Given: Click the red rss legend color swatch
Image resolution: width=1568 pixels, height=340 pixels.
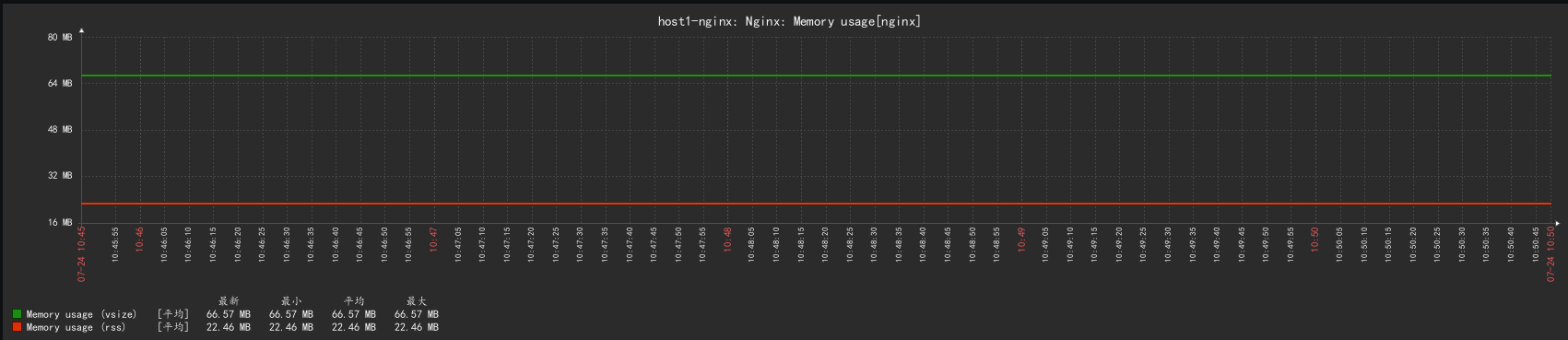Looking at the screenshot, I should (x=17, y=327).
